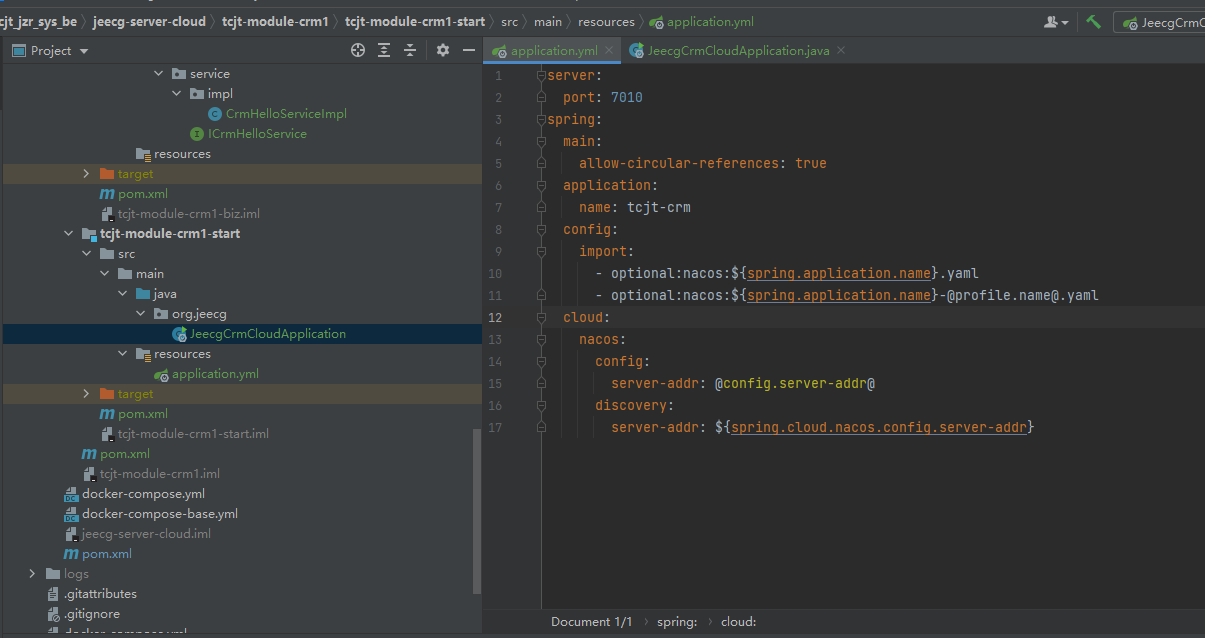Select pom.xml above tcjt-module-crm1-biz.iml
1205x638 pixels.
coord(142,193)
